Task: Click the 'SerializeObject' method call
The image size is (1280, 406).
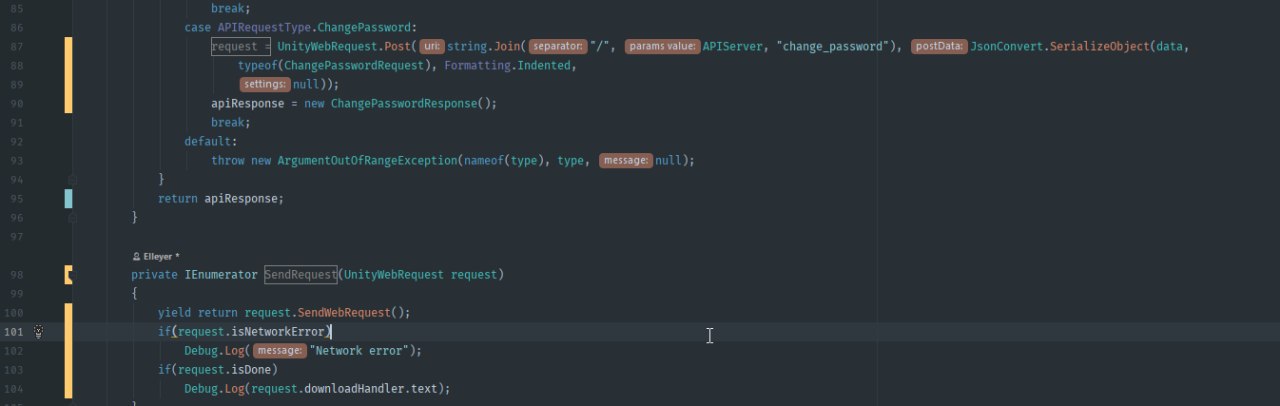Action: click(1099, 46)
